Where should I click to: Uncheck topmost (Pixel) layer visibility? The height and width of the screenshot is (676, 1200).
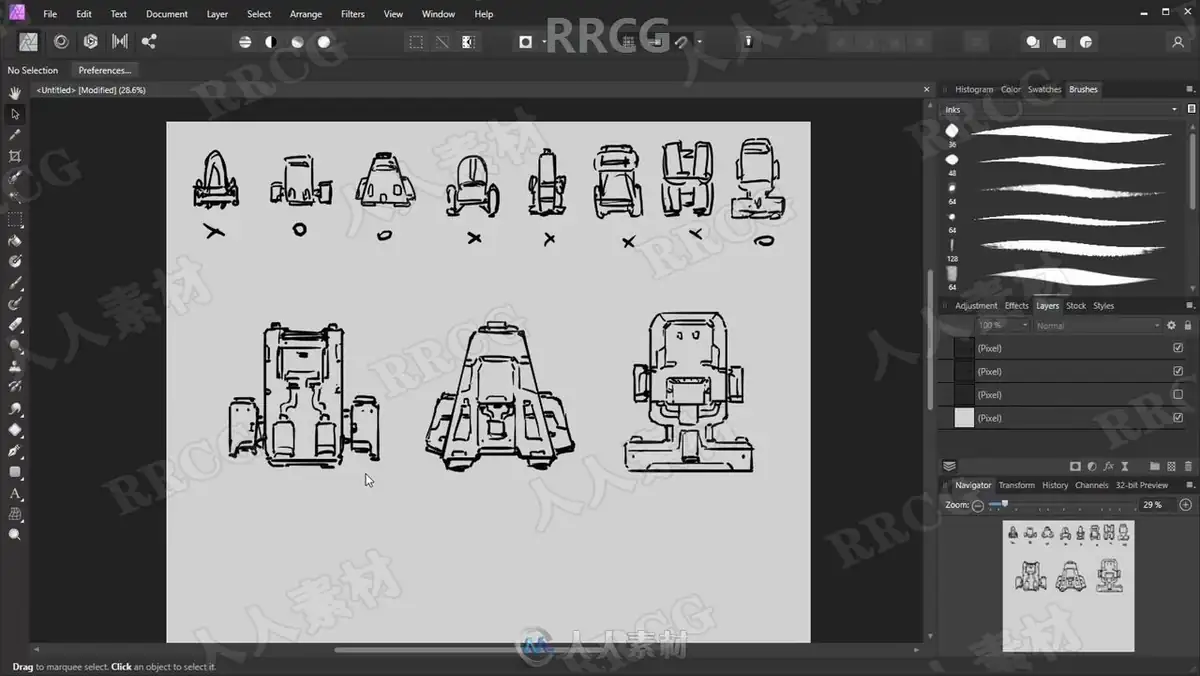(1178, 348)
